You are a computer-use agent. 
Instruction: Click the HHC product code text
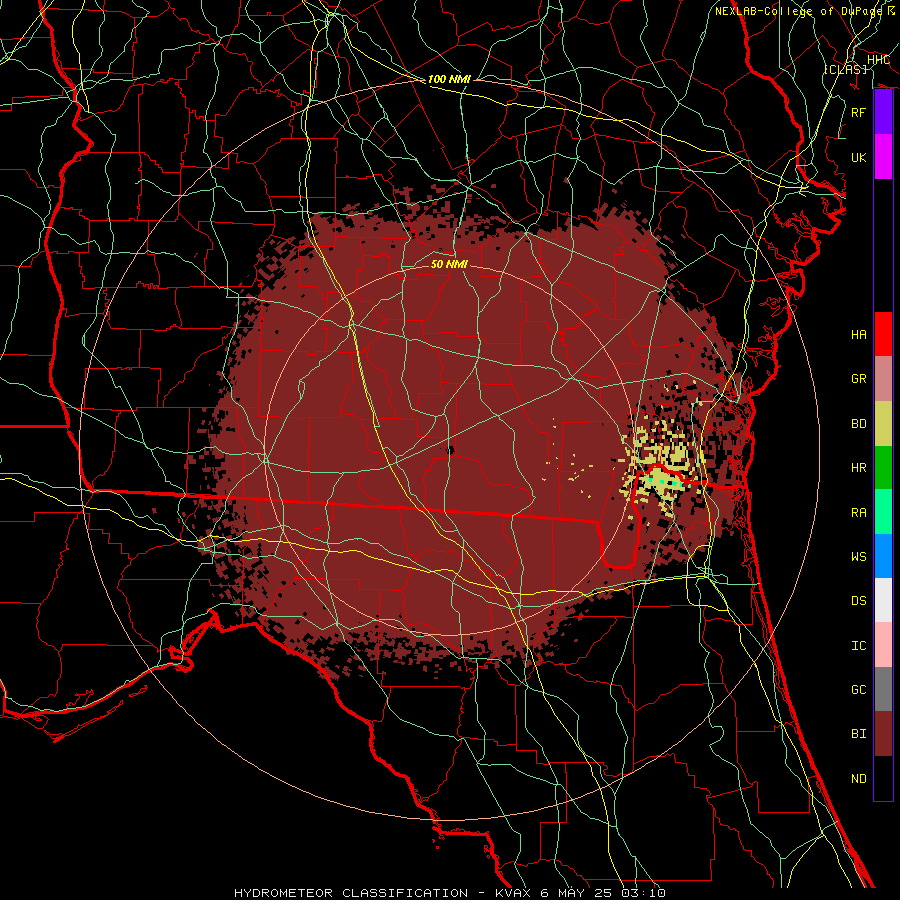878,59
